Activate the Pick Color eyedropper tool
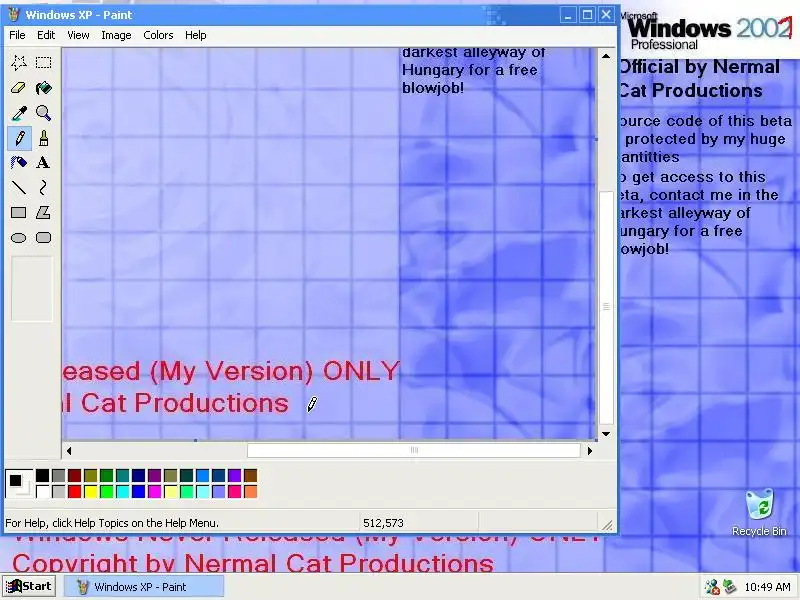The image size is (800, 600). (x=19, y=113)
